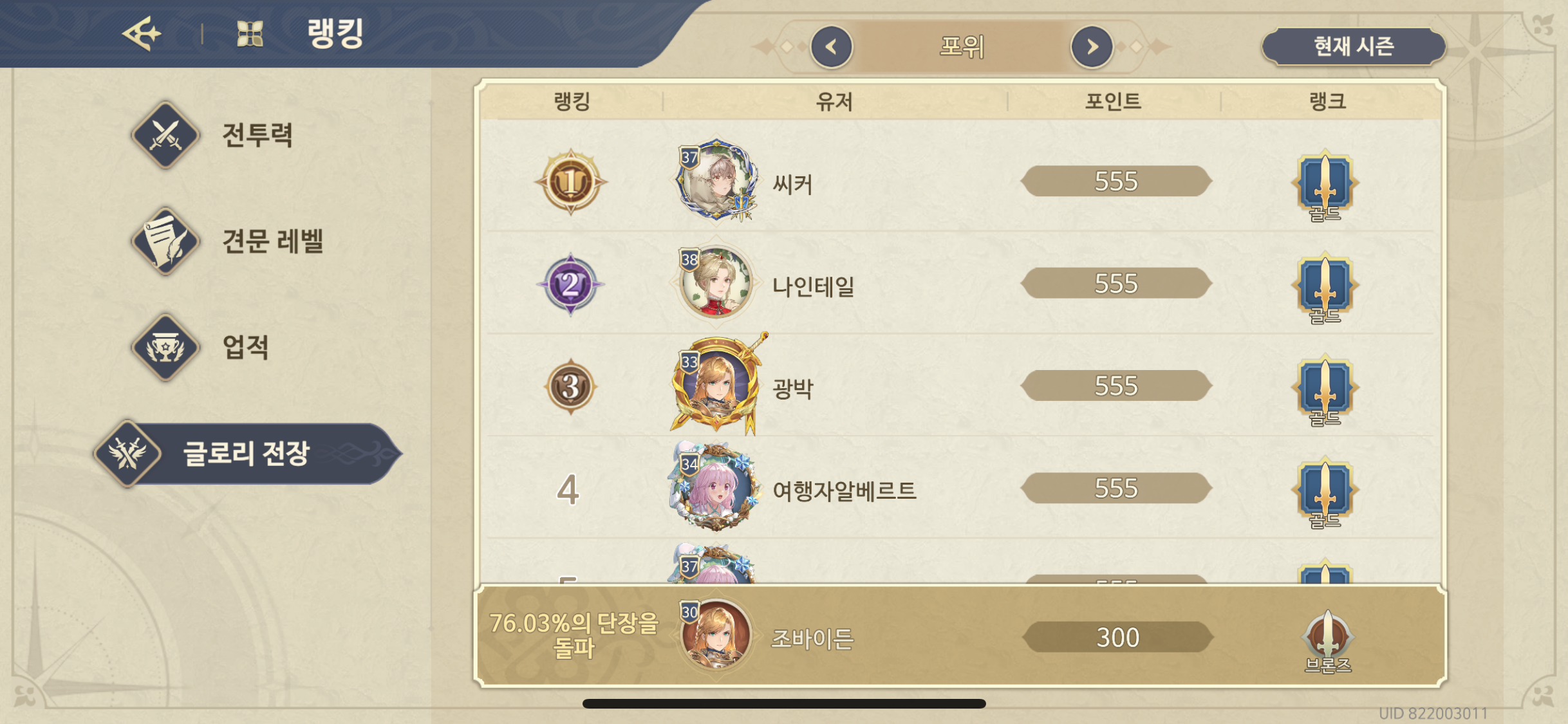This screenshot has width=1568, height=724.
Task: Tap the 여행자알베르트 user name
Action: click(844, 490)
